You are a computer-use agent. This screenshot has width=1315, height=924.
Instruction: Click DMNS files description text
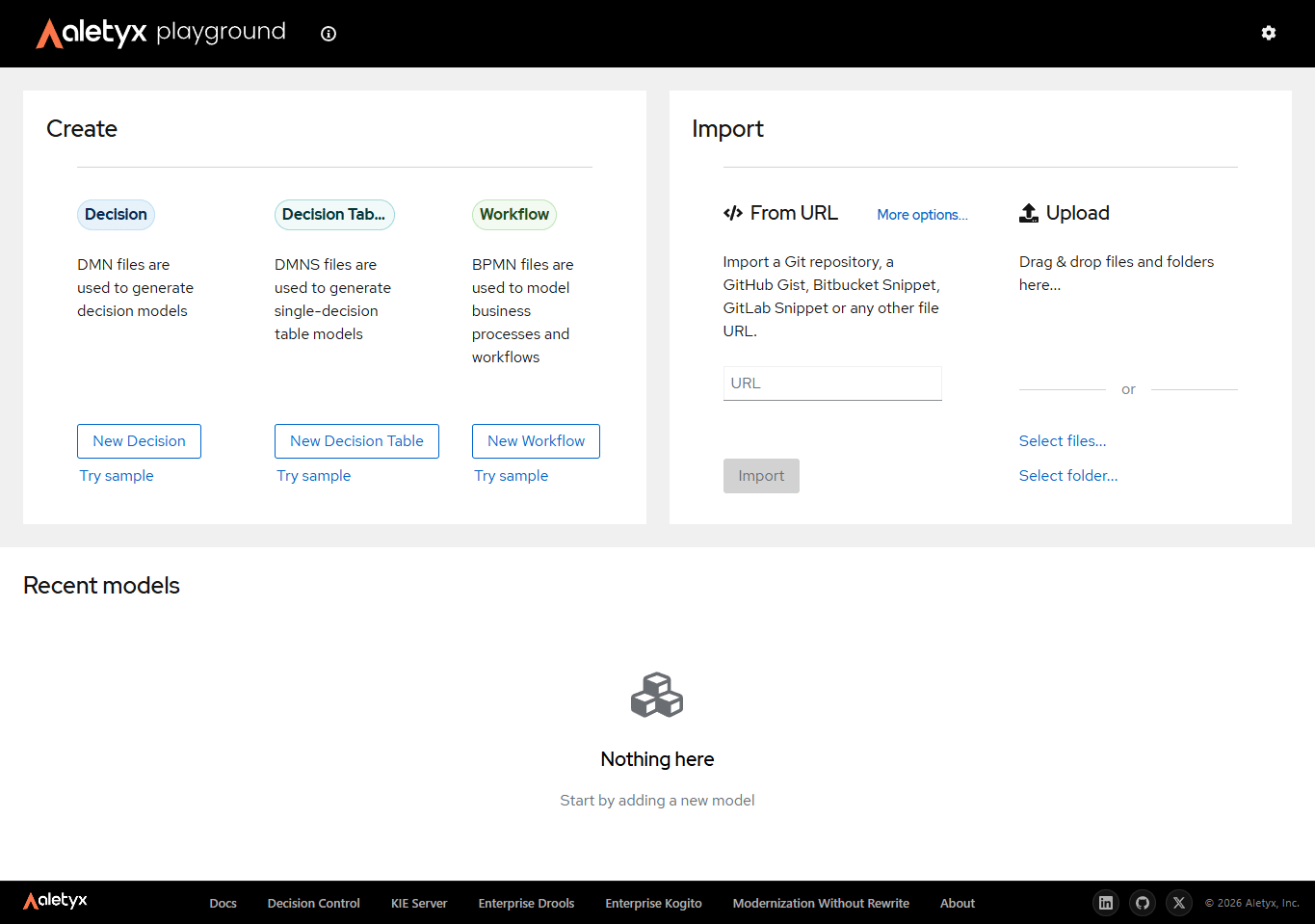click(332, 300)
